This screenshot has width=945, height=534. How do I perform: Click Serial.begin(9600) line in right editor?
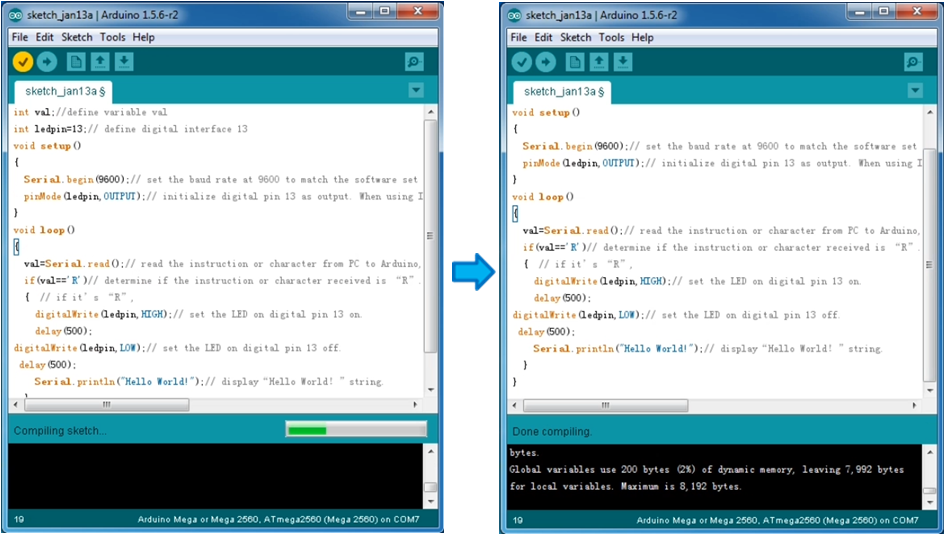coord(720,146)
